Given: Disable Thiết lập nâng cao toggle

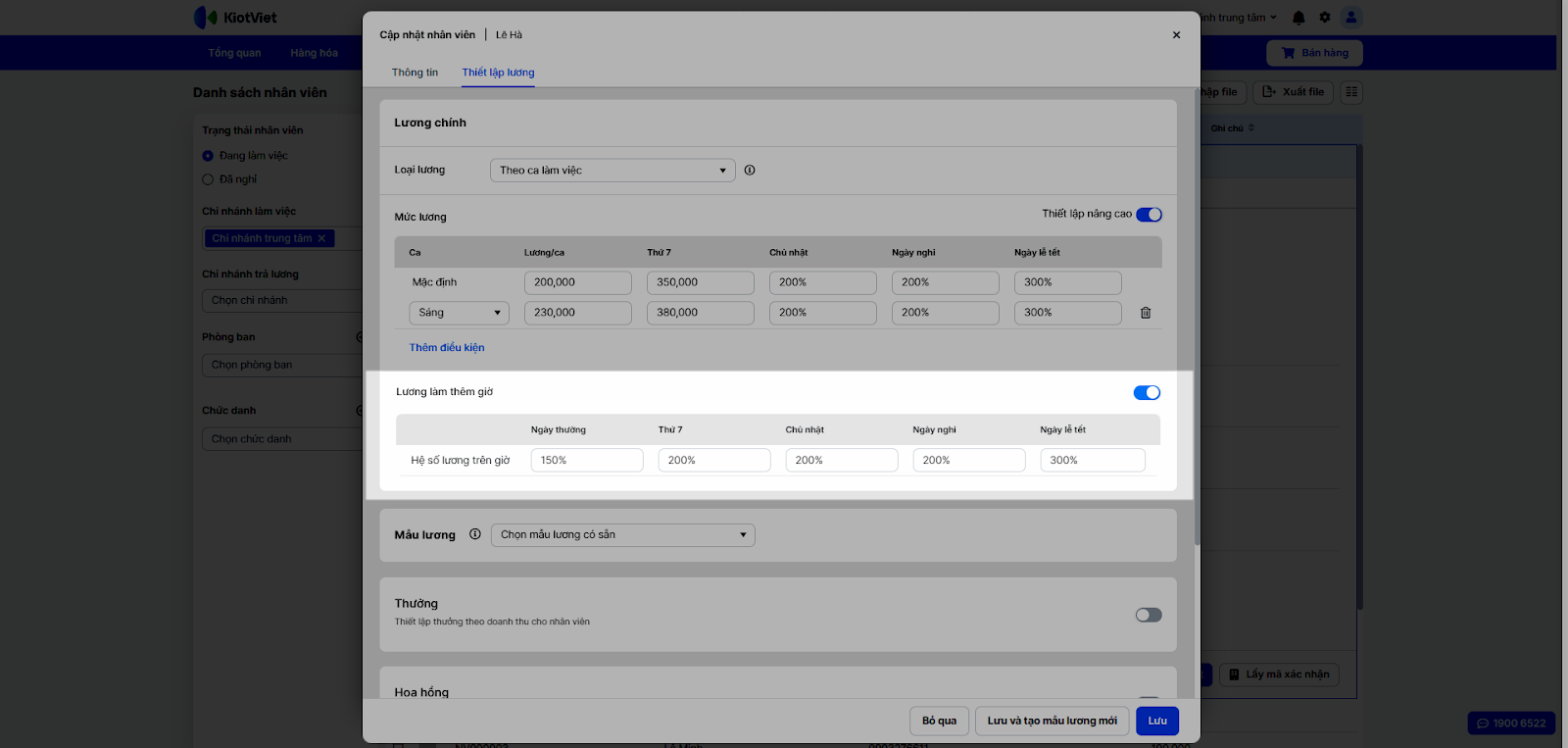Looking at the screenshot, I should (x=1149, y=215).
